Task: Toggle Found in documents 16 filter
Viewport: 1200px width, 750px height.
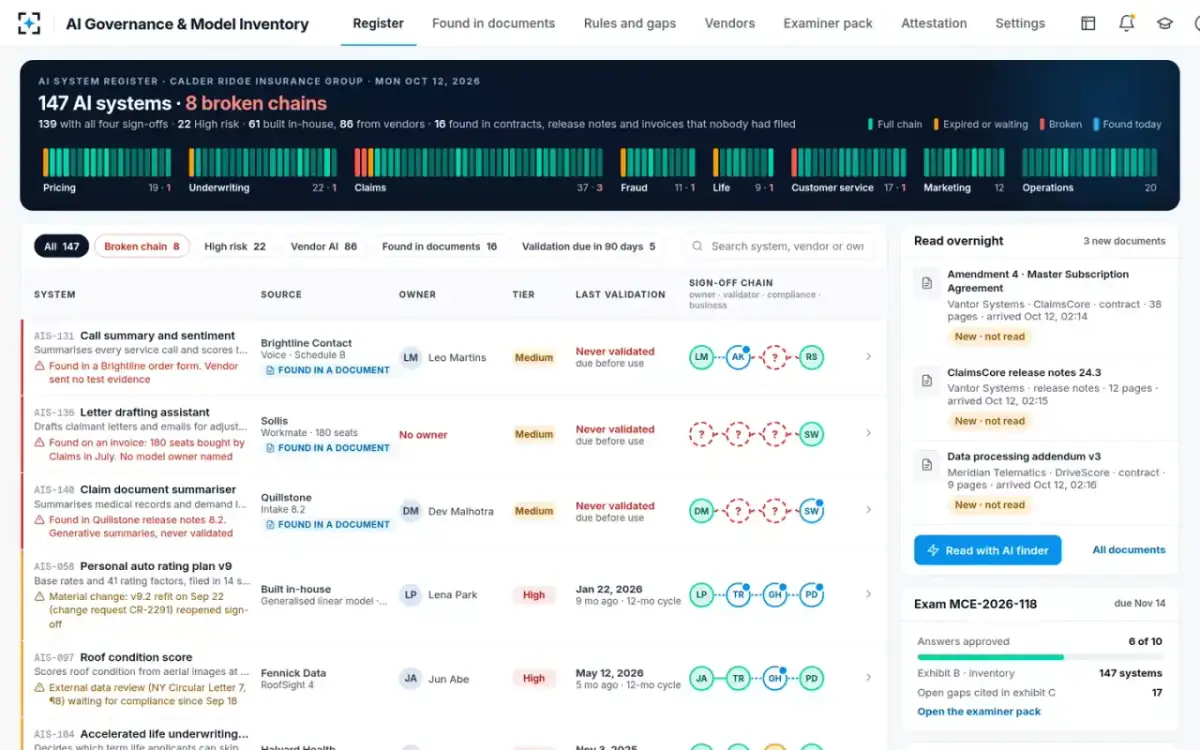Action: coord(439,246)
